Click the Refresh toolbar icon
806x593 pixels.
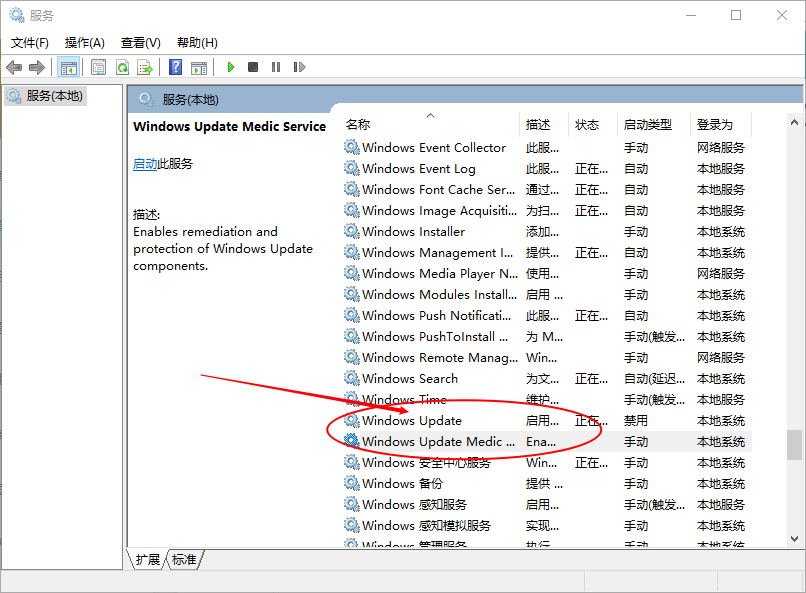point(123,67)
